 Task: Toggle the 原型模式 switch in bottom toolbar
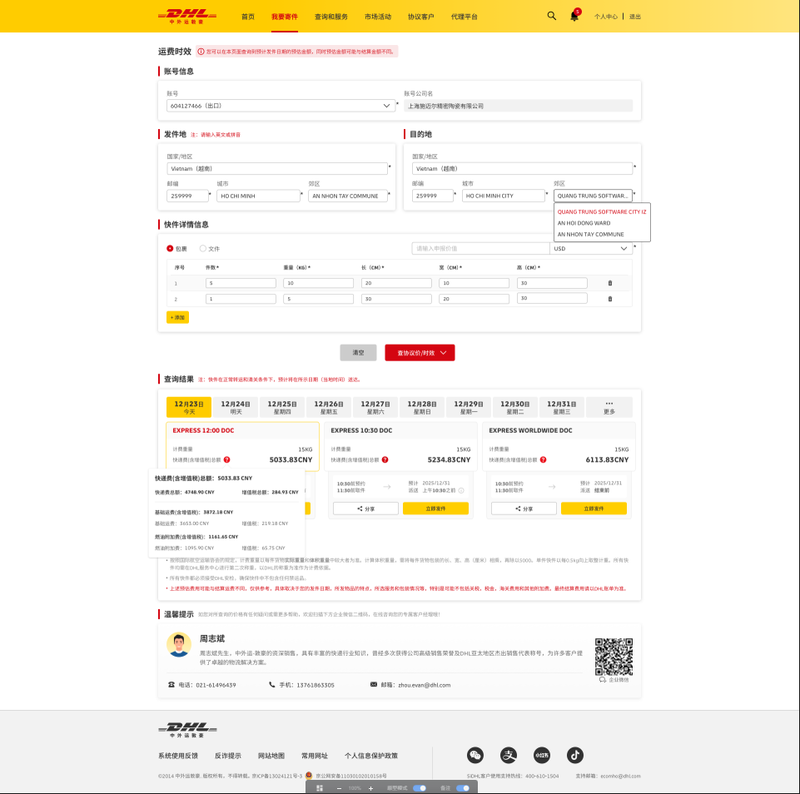419,788
